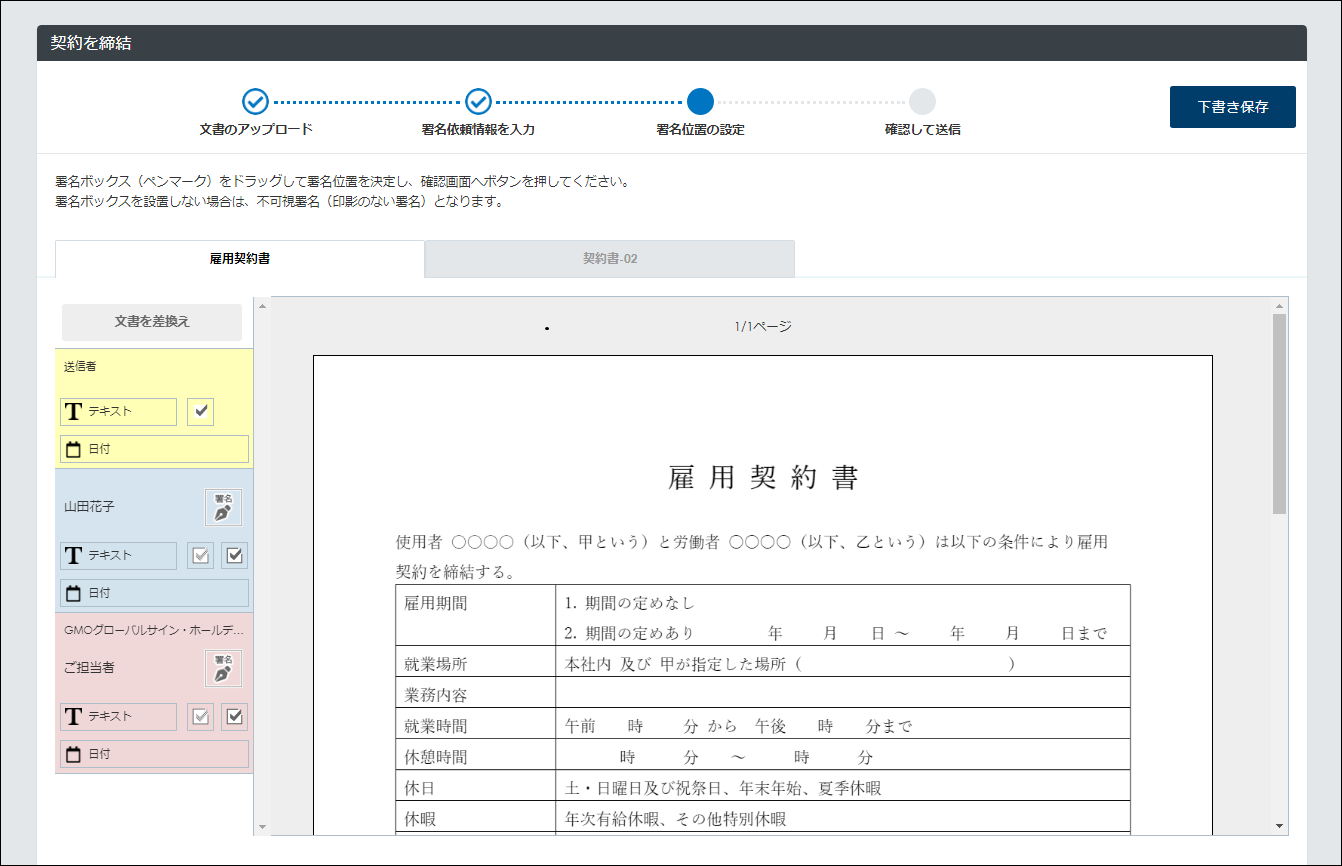Image resolution: width=1342 pixels, height=866 pixels.
Task: Select the dark checkbox field for 山田花子
Action: click(x=235, y=555)
